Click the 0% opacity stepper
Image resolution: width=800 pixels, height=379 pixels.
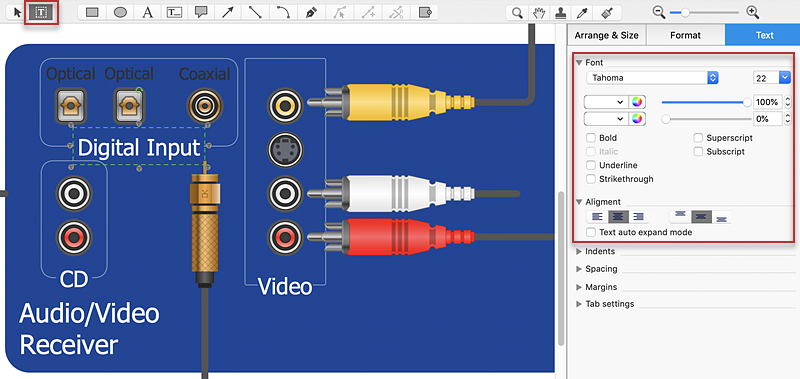(x=787, y=119)
